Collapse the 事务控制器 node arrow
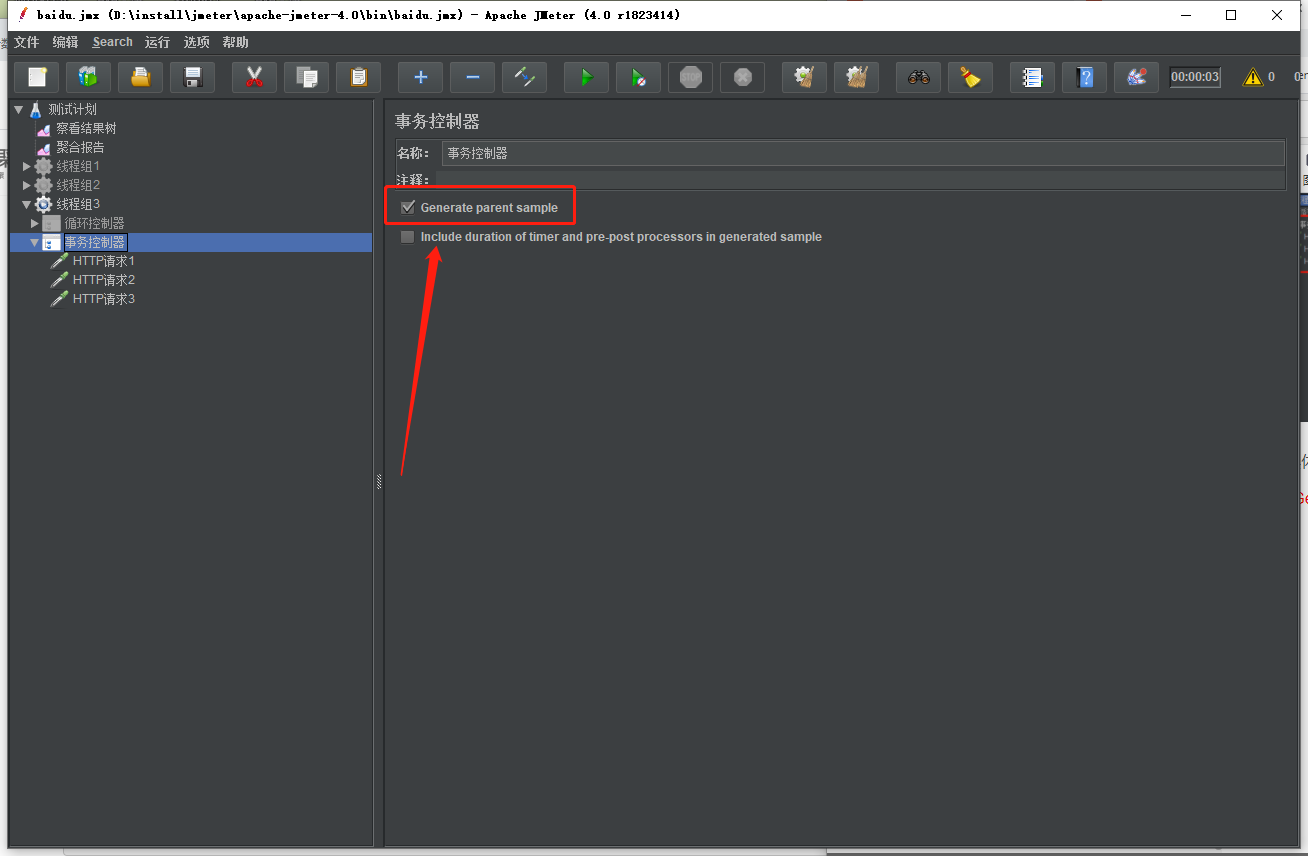The image size is (1308, 856). coord(35,242)
